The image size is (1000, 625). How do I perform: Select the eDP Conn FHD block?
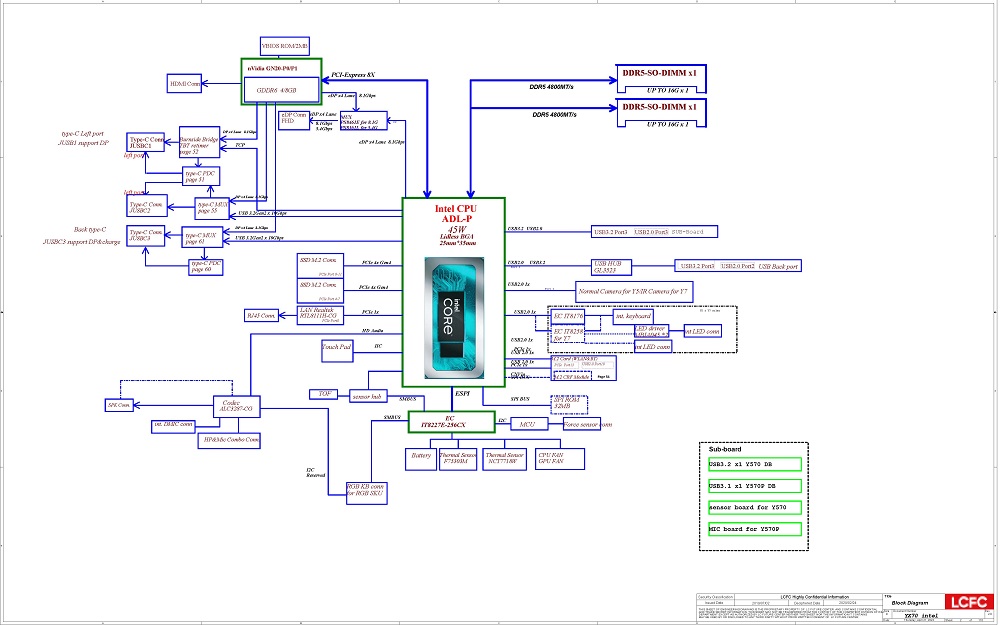coord(294,120)
